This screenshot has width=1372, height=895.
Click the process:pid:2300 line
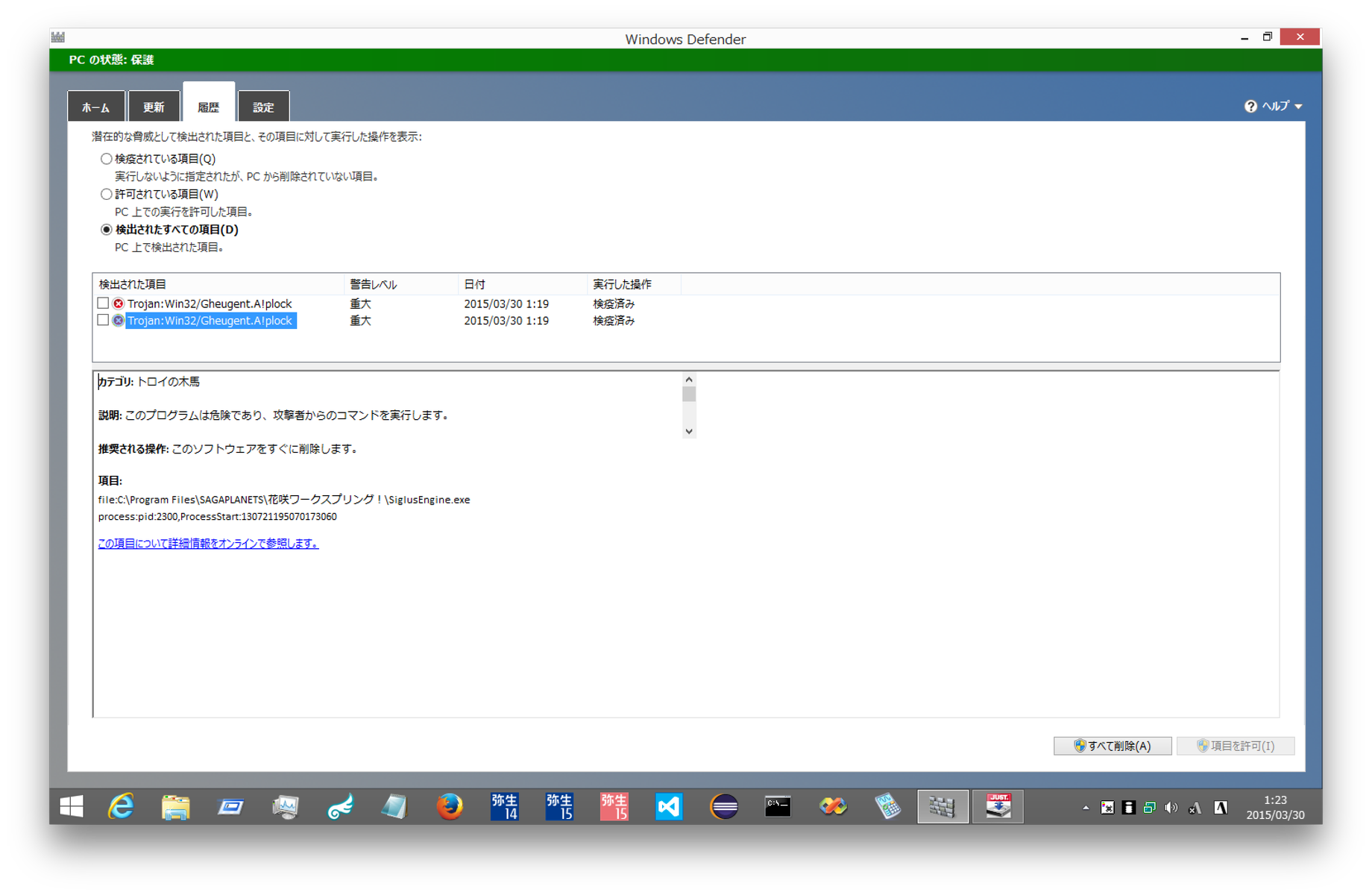(217, 517)
